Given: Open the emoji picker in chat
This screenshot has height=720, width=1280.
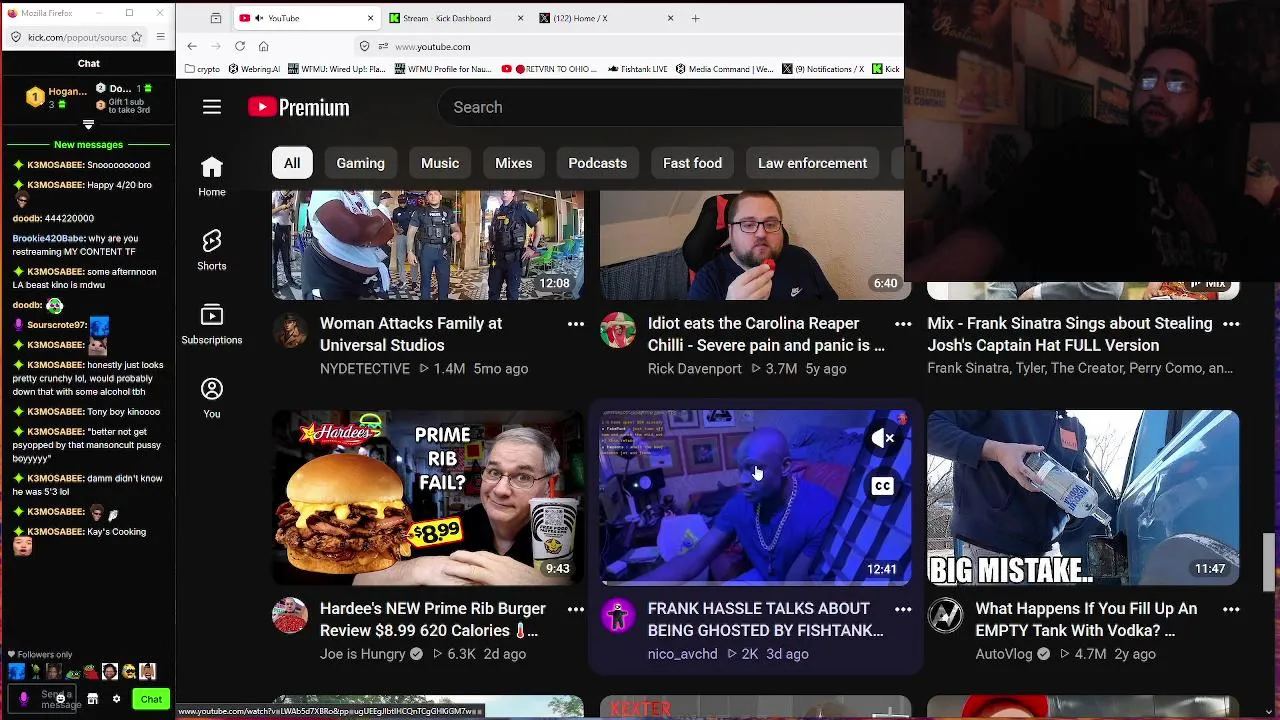Looking at the screenshot, I should tap(61, 699).
